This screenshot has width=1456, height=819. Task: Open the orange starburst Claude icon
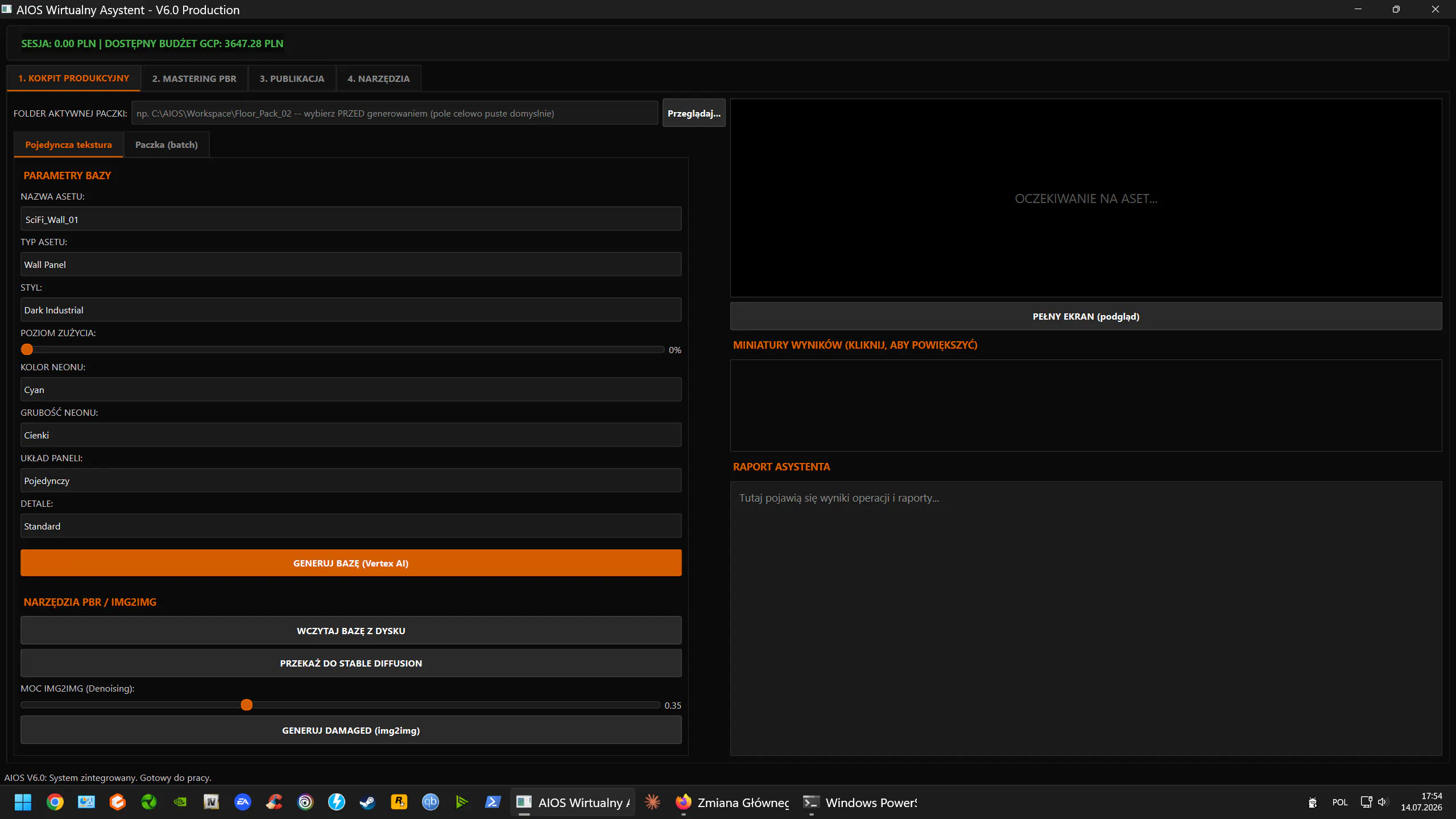[652, 802]
